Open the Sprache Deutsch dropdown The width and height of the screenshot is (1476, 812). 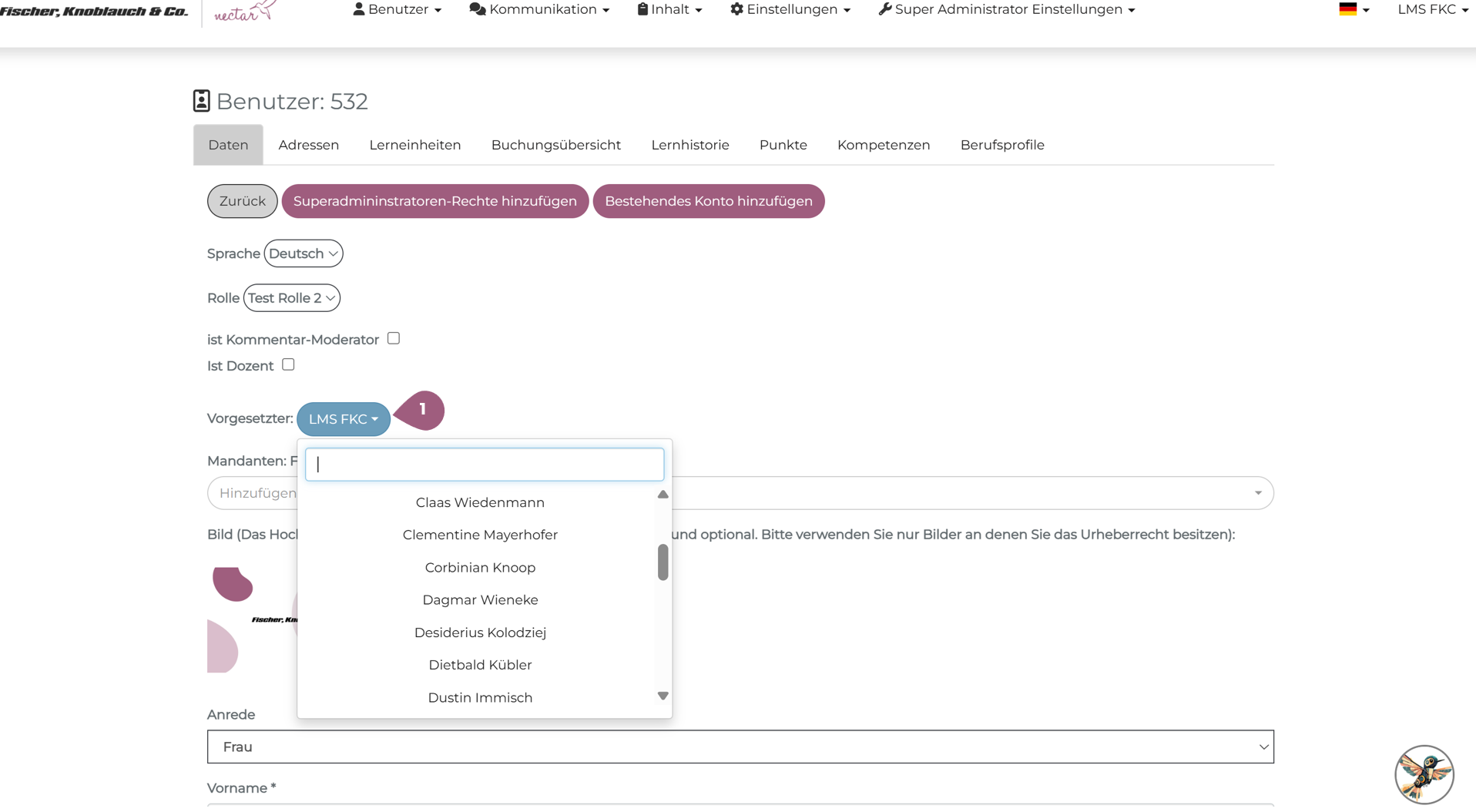click(x=304, y=253)
